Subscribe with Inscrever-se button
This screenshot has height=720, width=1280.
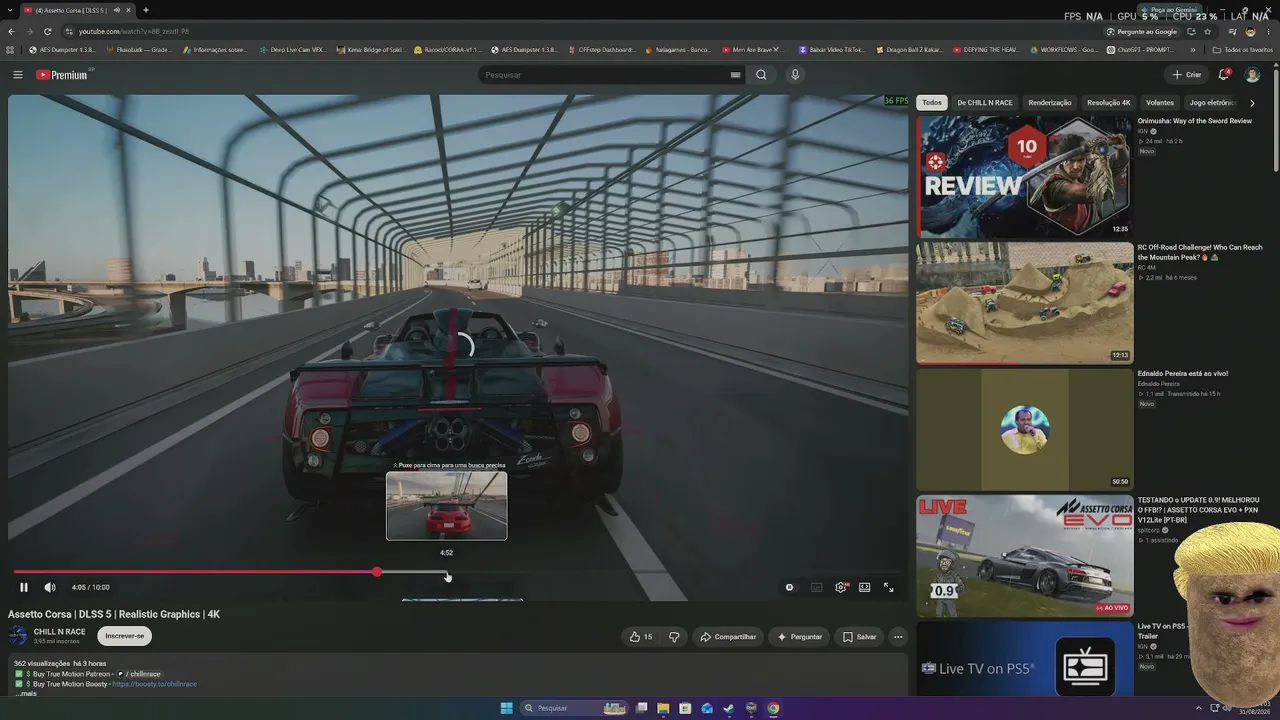tap(125, 636)
